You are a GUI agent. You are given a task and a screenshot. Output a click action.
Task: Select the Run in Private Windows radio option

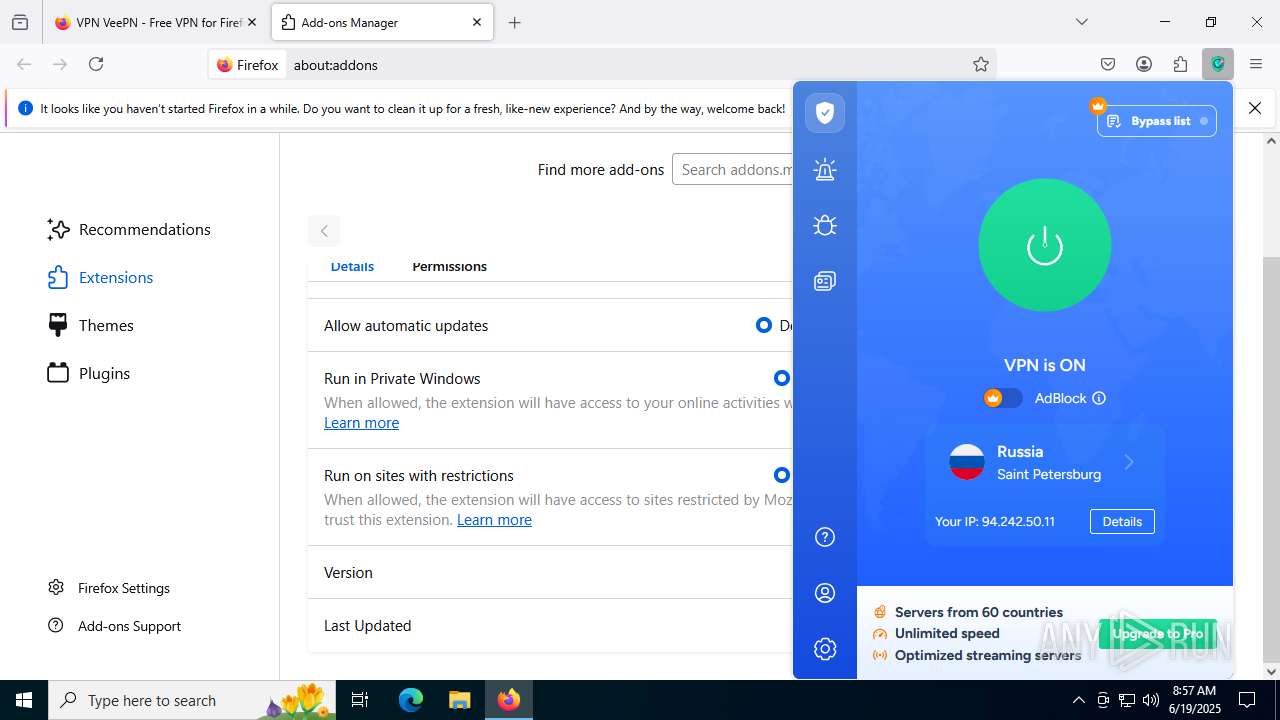[782, 378]
